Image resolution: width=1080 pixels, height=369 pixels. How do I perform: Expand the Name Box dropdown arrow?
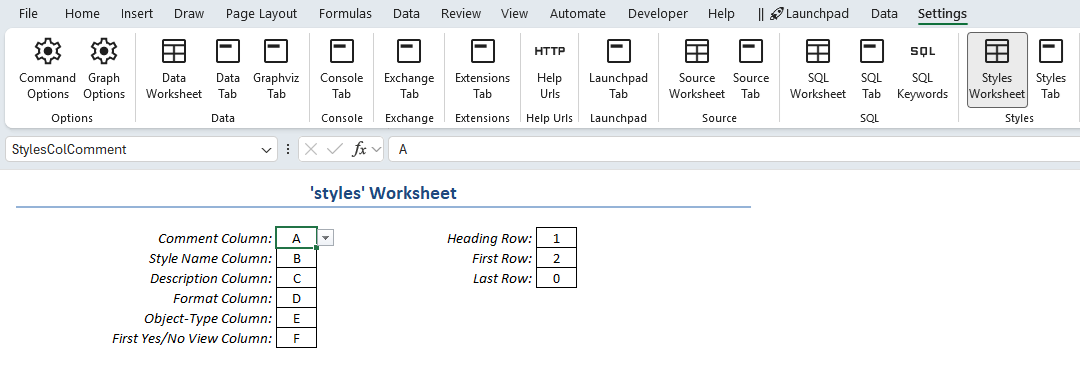tap(267, 149)
